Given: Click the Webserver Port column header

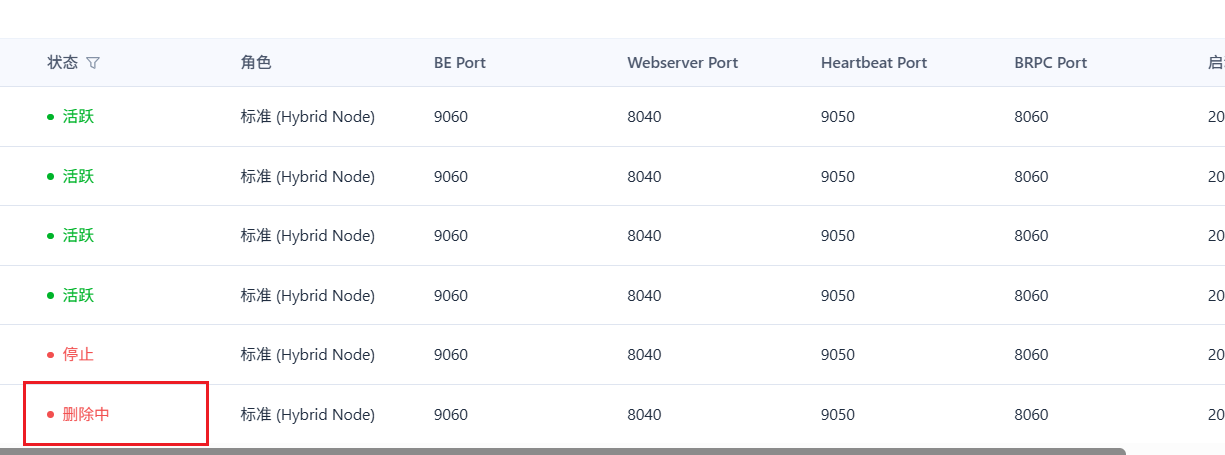Looking at the screenshot, I should coord(683,62).
